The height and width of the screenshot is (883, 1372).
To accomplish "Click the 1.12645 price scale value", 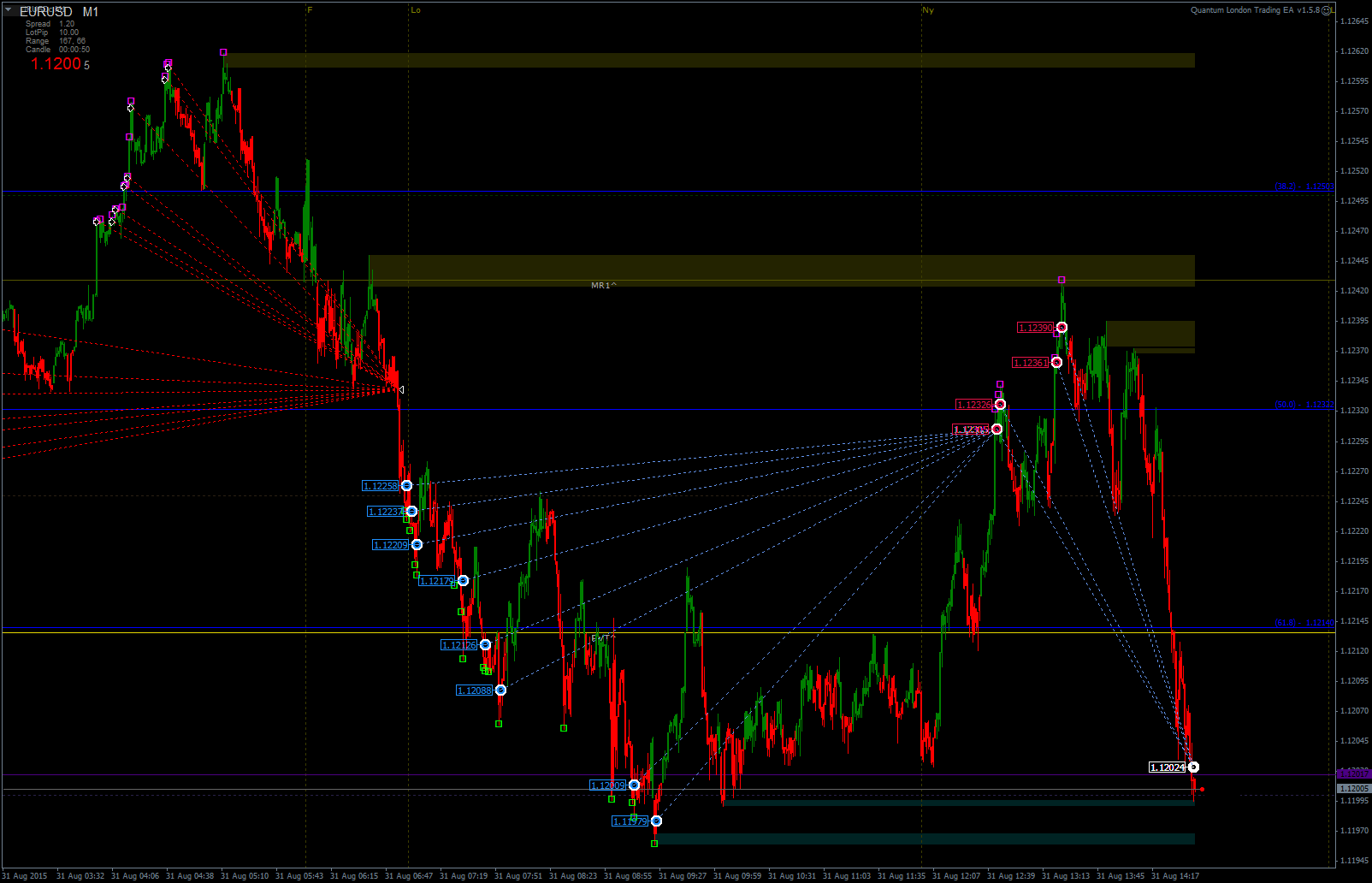I will tap(1354, 21).
